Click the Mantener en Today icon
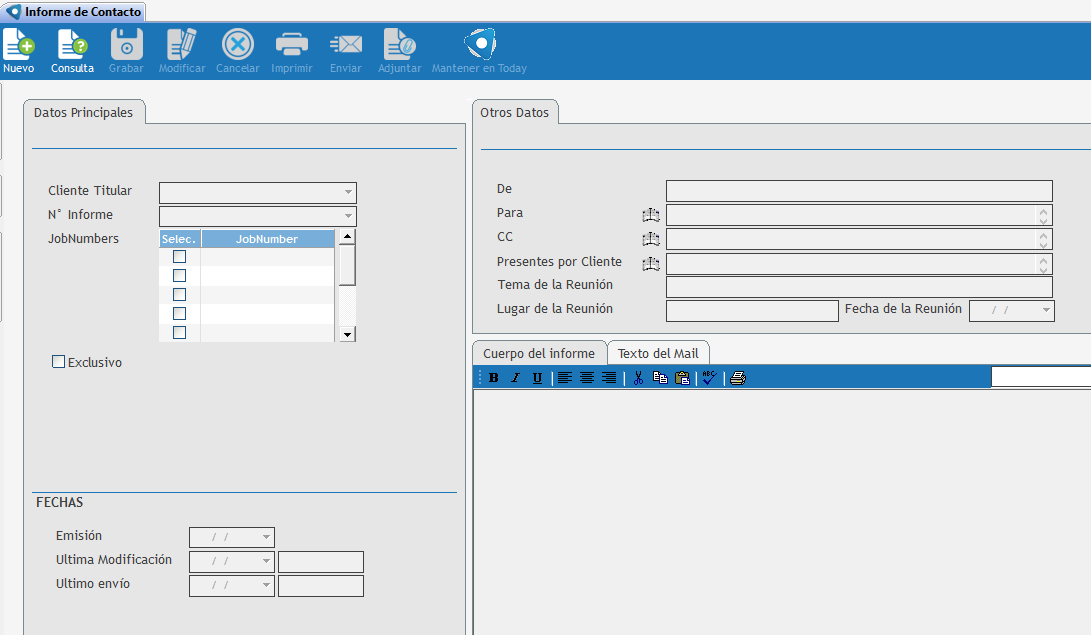Viewport: 1091px width, 635px height. tap(479, 45)
